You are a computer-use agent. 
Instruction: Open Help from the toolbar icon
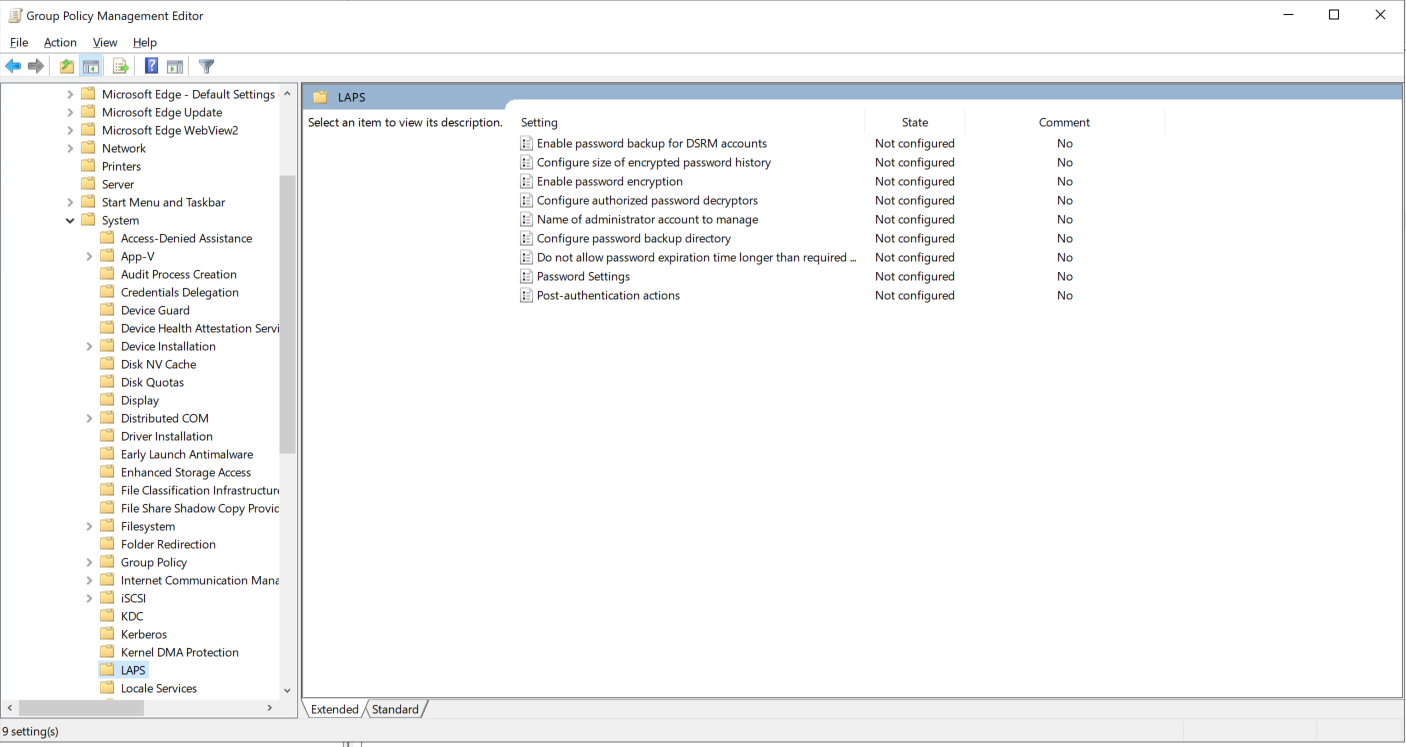click(x=150, y=66)
